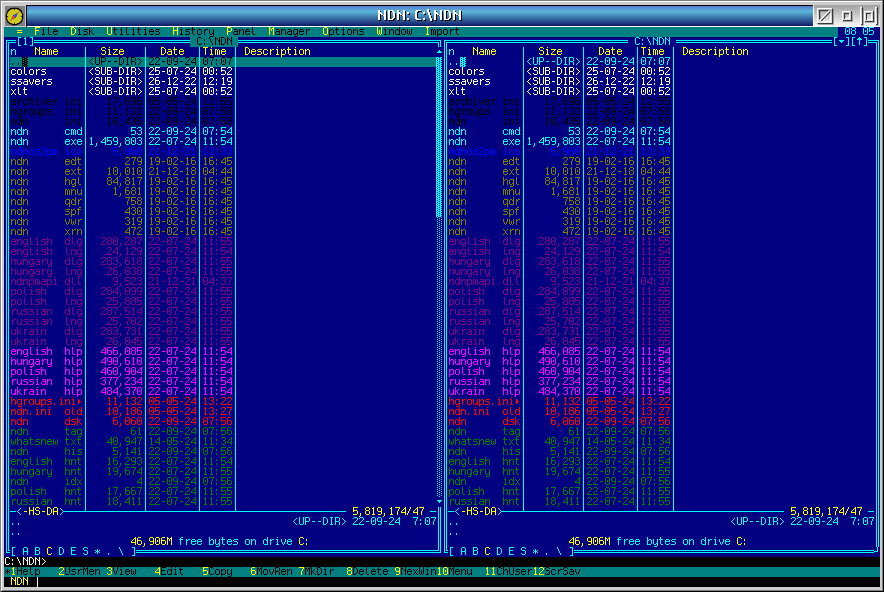Switch the left panel to drive C
The image size is (884, 592).
tap(47, 551)
